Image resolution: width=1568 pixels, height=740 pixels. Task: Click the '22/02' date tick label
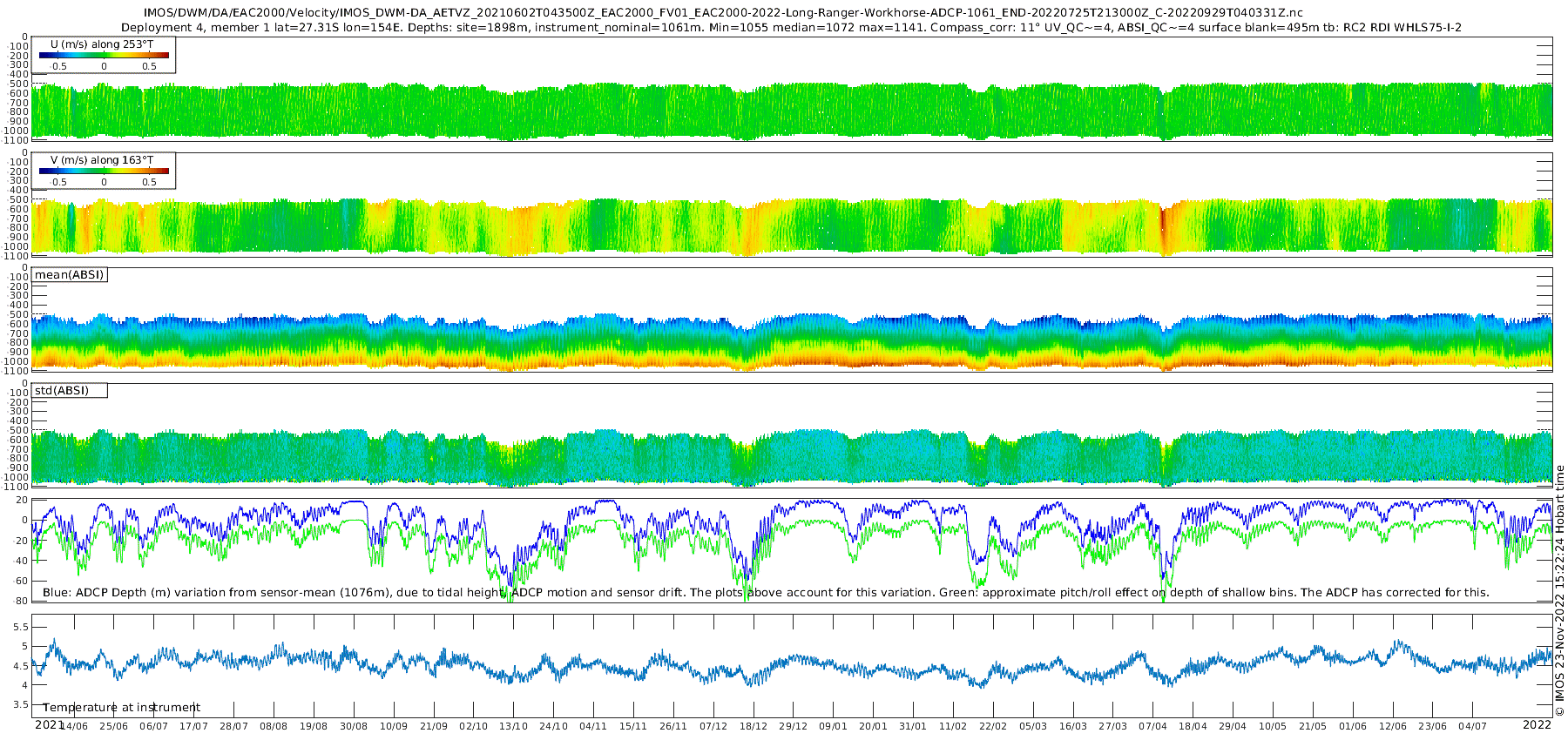pyautogui.click(x=993, y=726)
